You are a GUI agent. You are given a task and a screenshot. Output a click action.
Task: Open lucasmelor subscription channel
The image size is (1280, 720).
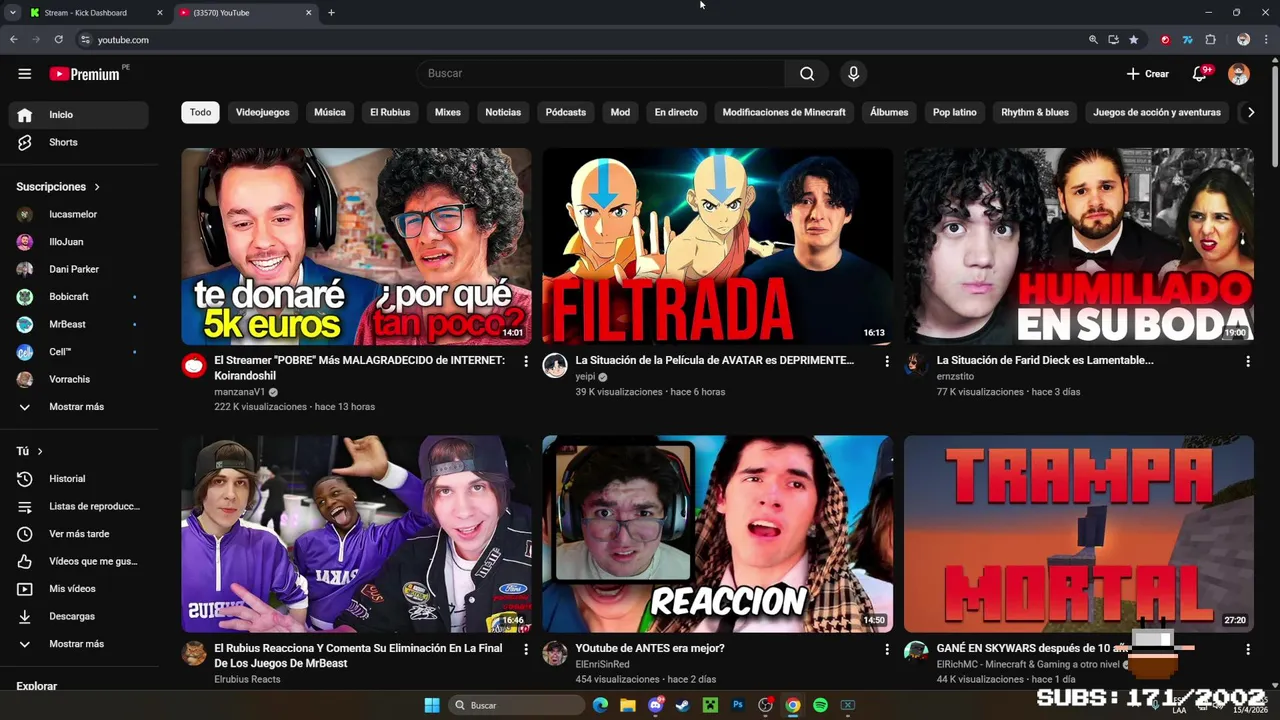pos(79,214)
